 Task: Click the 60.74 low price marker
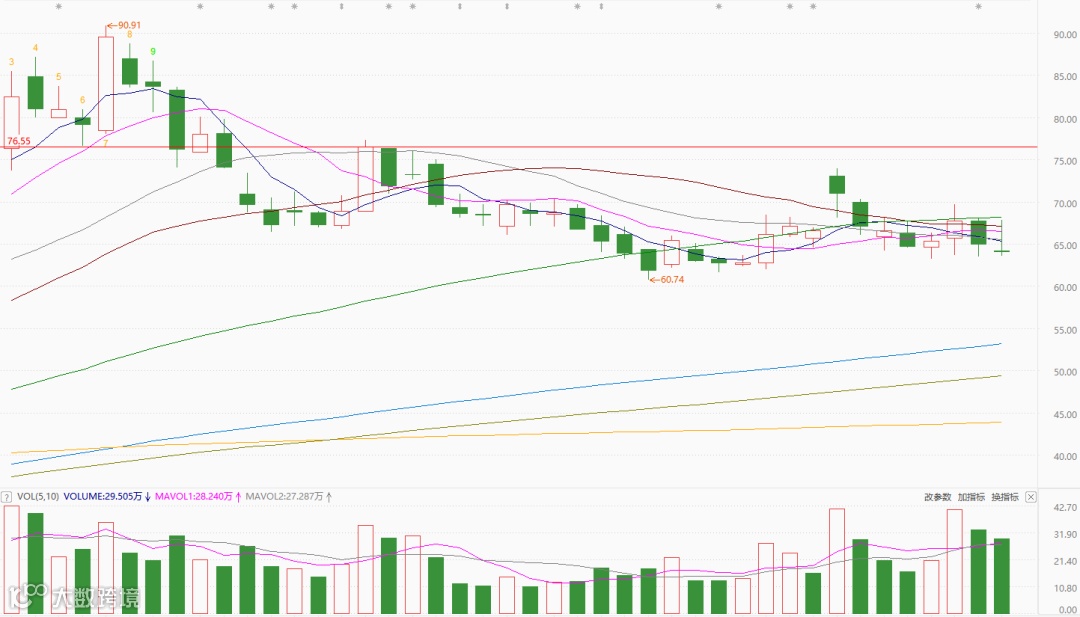666,280
